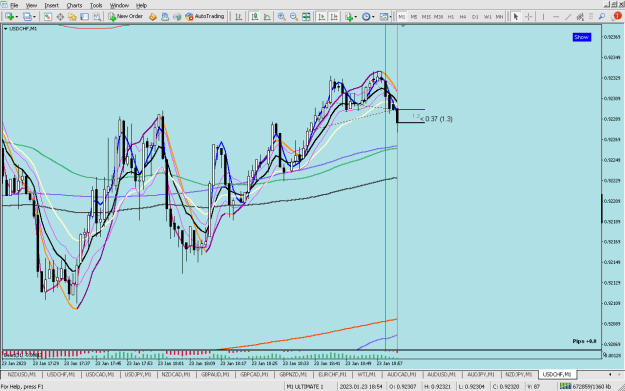
Task: Click the M1 ULTIMATE 1 status field
Action: [x=305, y=387]
